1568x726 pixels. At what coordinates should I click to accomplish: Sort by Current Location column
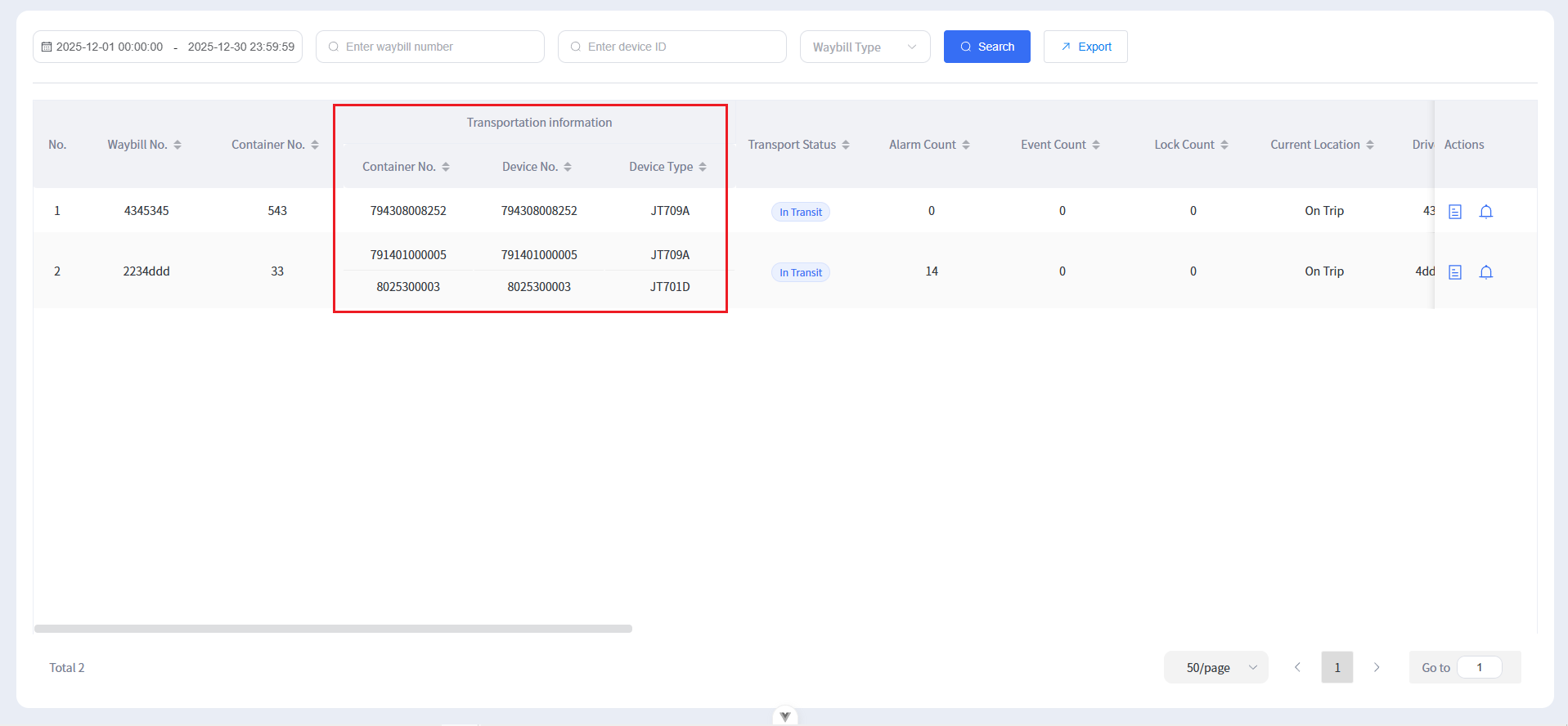coord(1370,145)
